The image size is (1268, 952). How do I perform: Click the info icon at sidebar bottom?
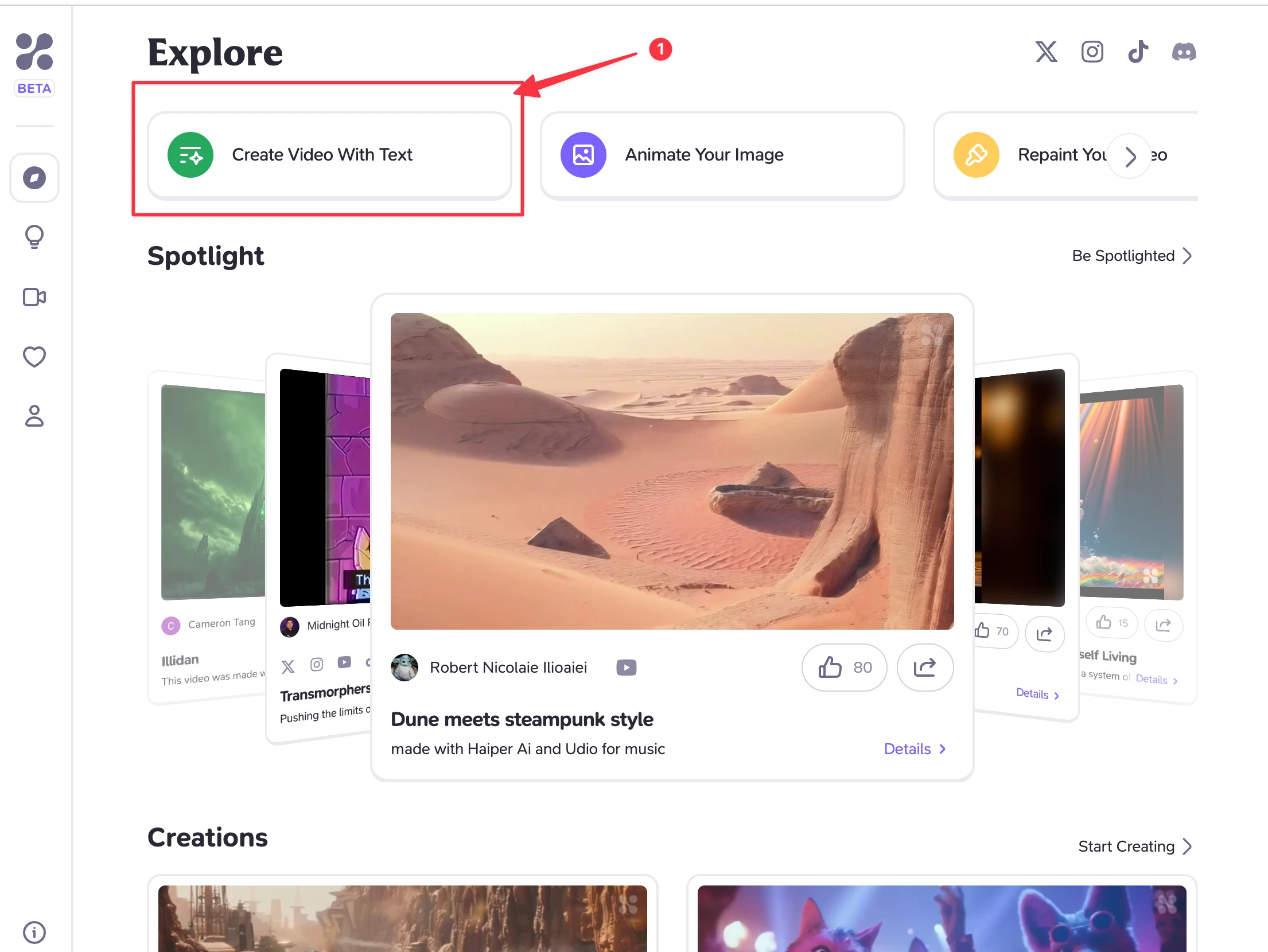click(34, 933)
